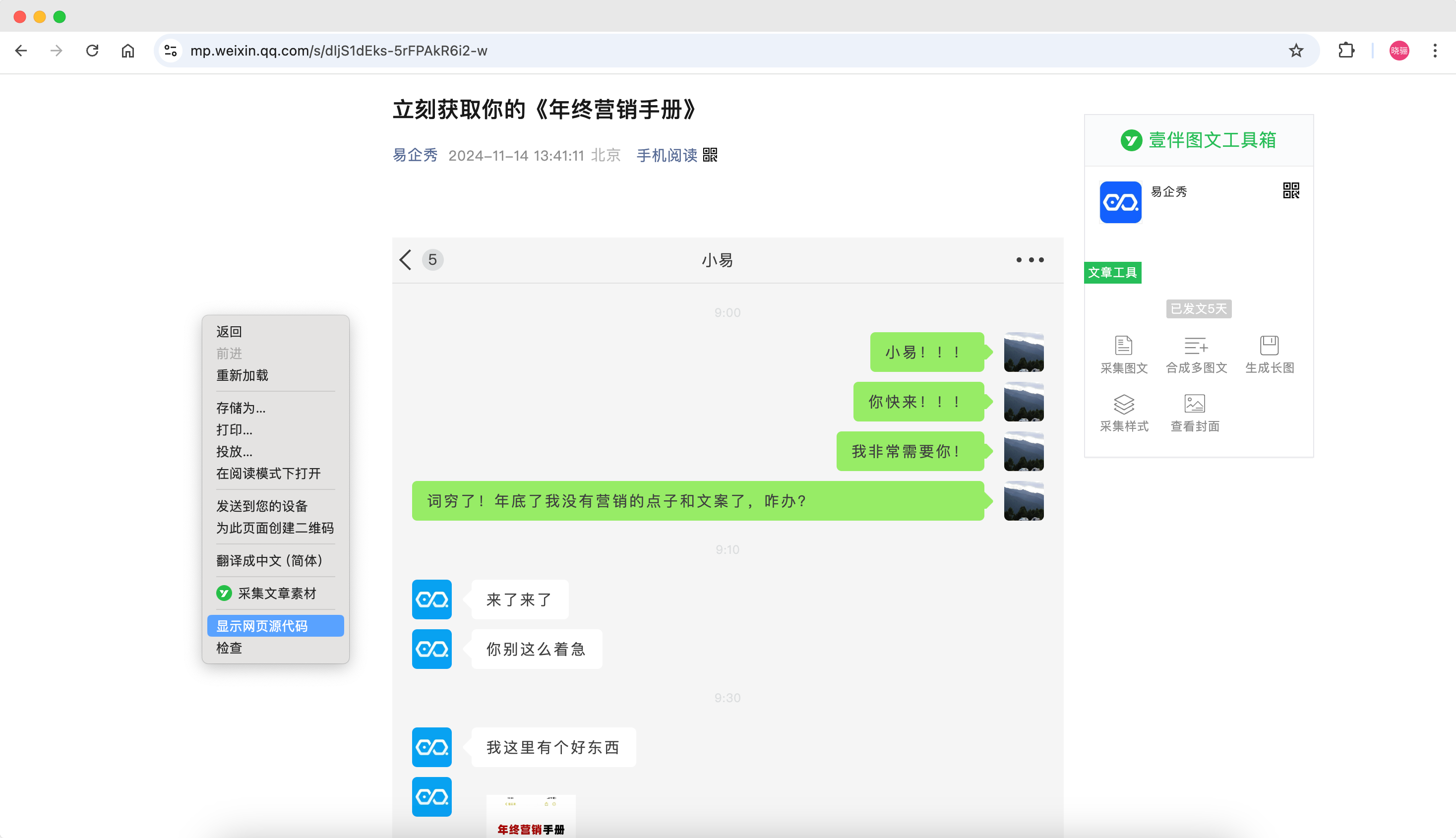Screen dimensions: 1456x838
Task: Open 查看封面 image icon
Action: [1195, 405]
